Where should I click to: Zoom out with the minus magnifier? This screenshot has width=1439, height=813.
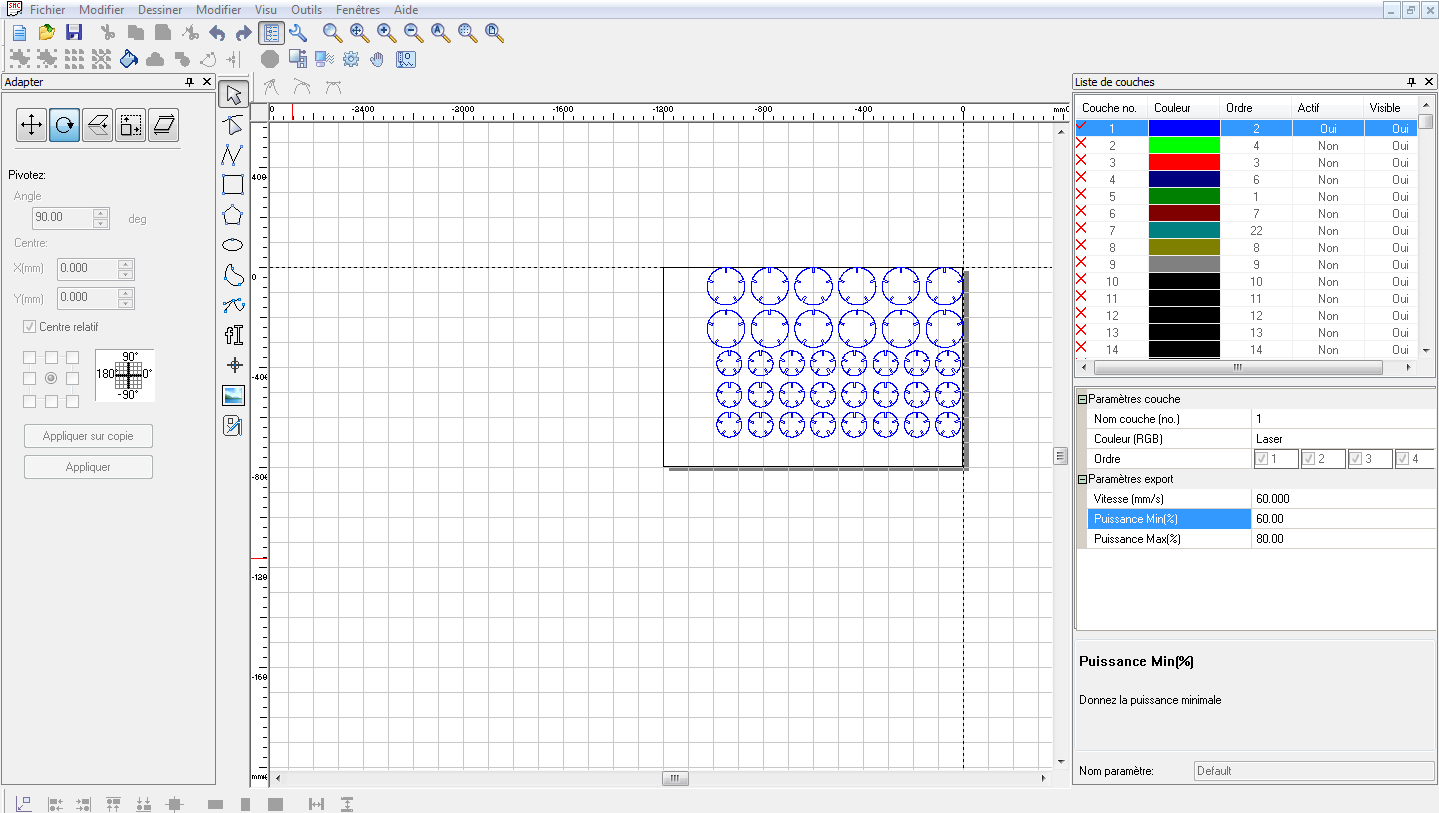pos(413,33)
